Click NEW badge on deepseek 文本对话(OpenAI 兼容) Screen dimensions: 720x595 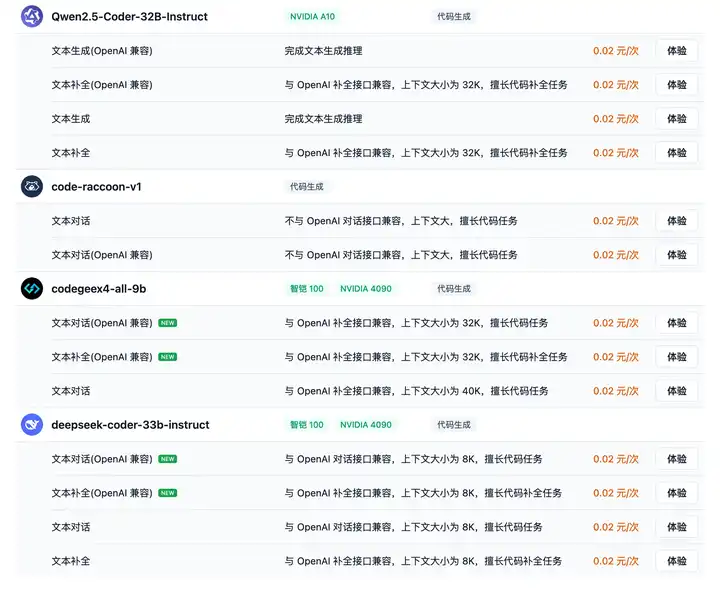168,459
